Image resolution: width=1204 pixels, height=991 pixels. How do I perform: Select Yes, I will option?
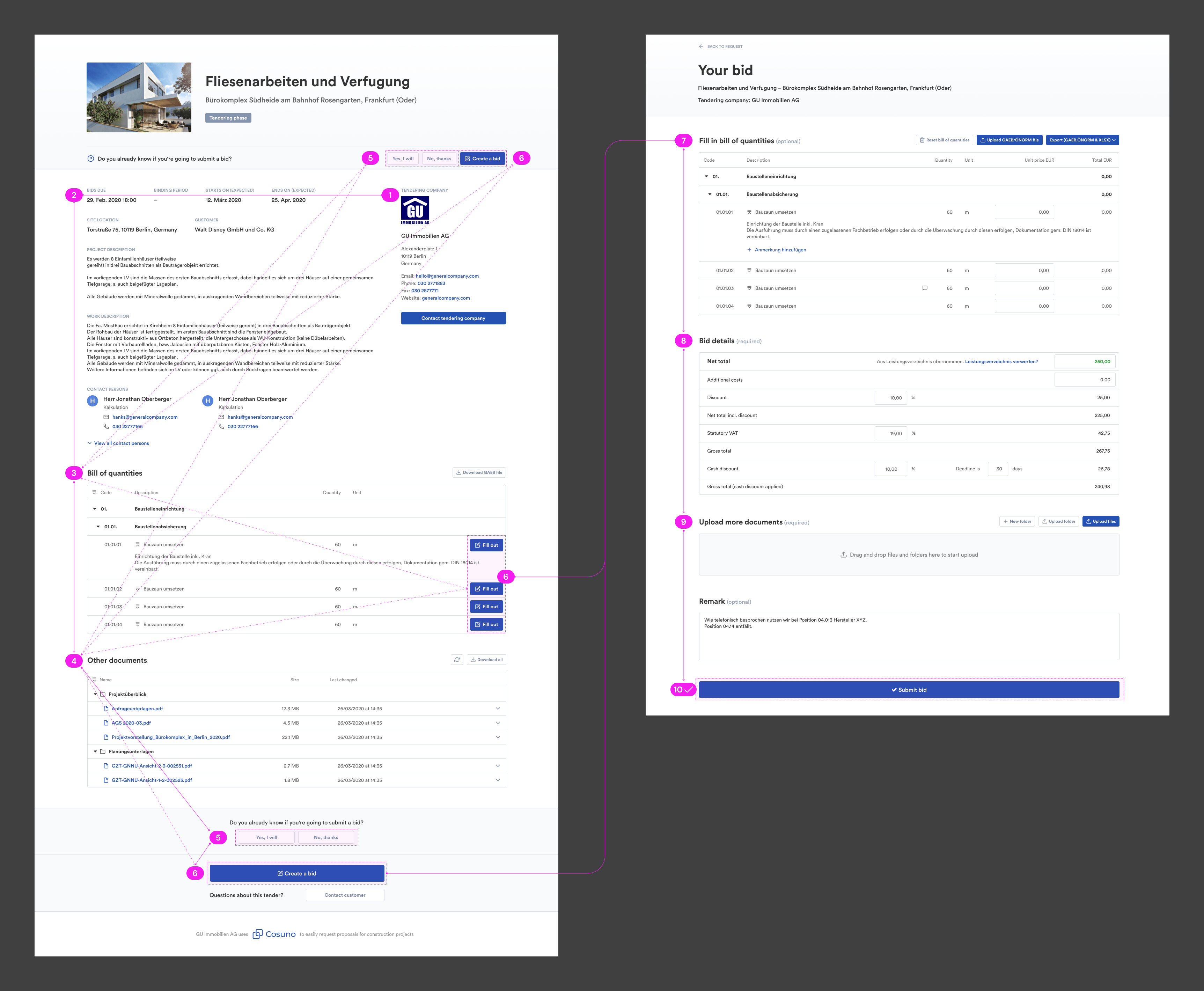click(x=403, y=159)
